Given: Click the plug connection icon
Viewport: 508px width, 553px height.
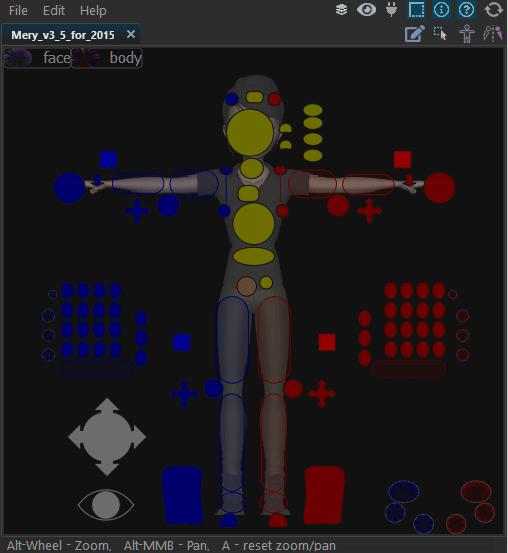Looking at the screenshot, I should pos(391,10).
